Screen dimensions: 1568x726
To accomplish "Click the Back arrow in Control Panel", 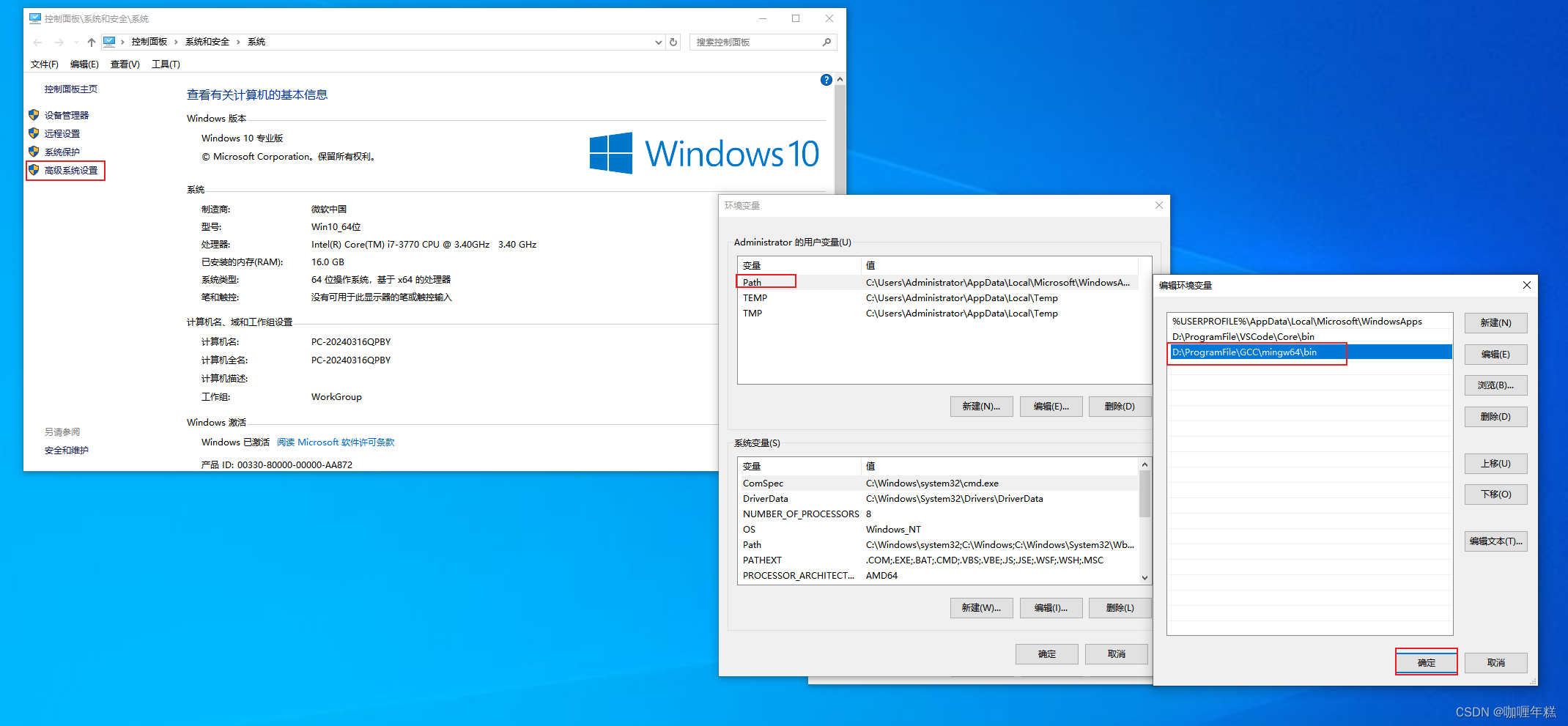I will (37, 42).
